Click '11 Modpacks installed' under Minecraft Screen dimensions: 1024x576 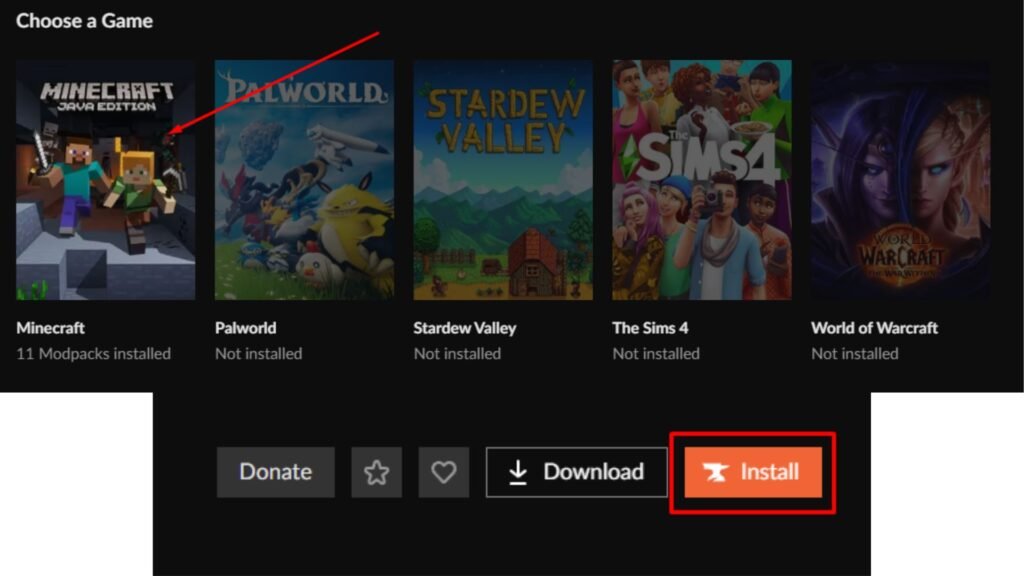pos(93,354)
